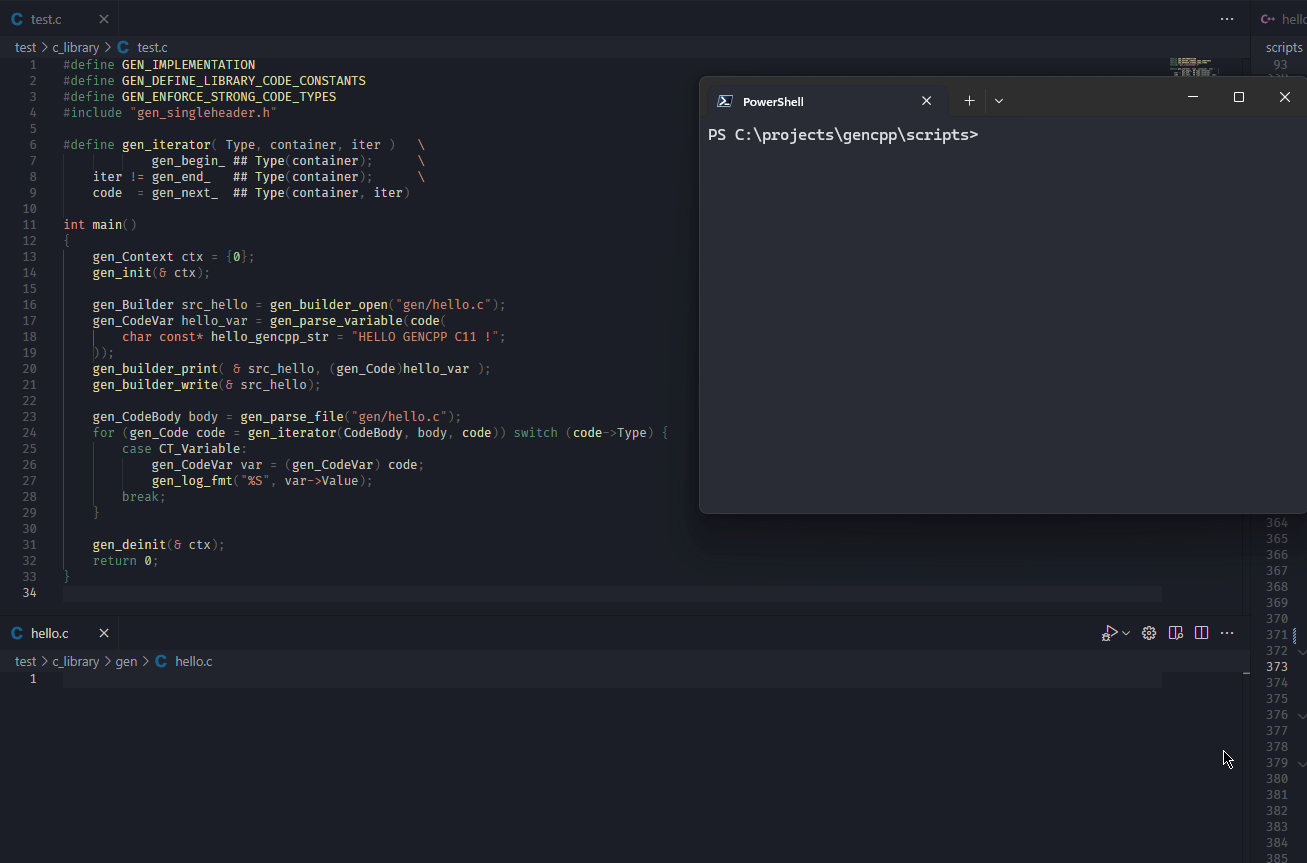Maximize the PowerShell terminal window

[1239, 97]
